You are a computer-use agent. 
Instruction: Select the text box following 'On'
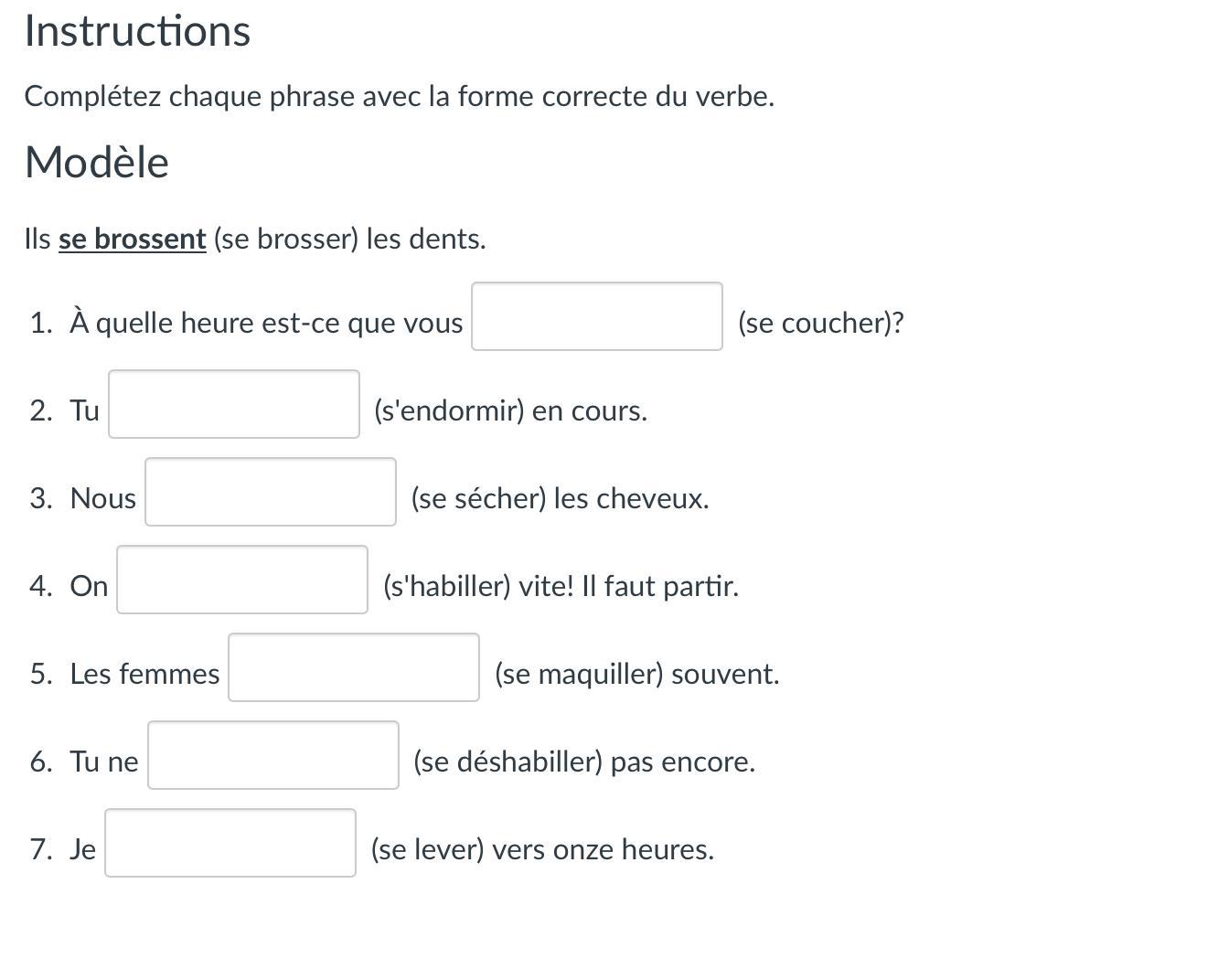tap(241, 580)
